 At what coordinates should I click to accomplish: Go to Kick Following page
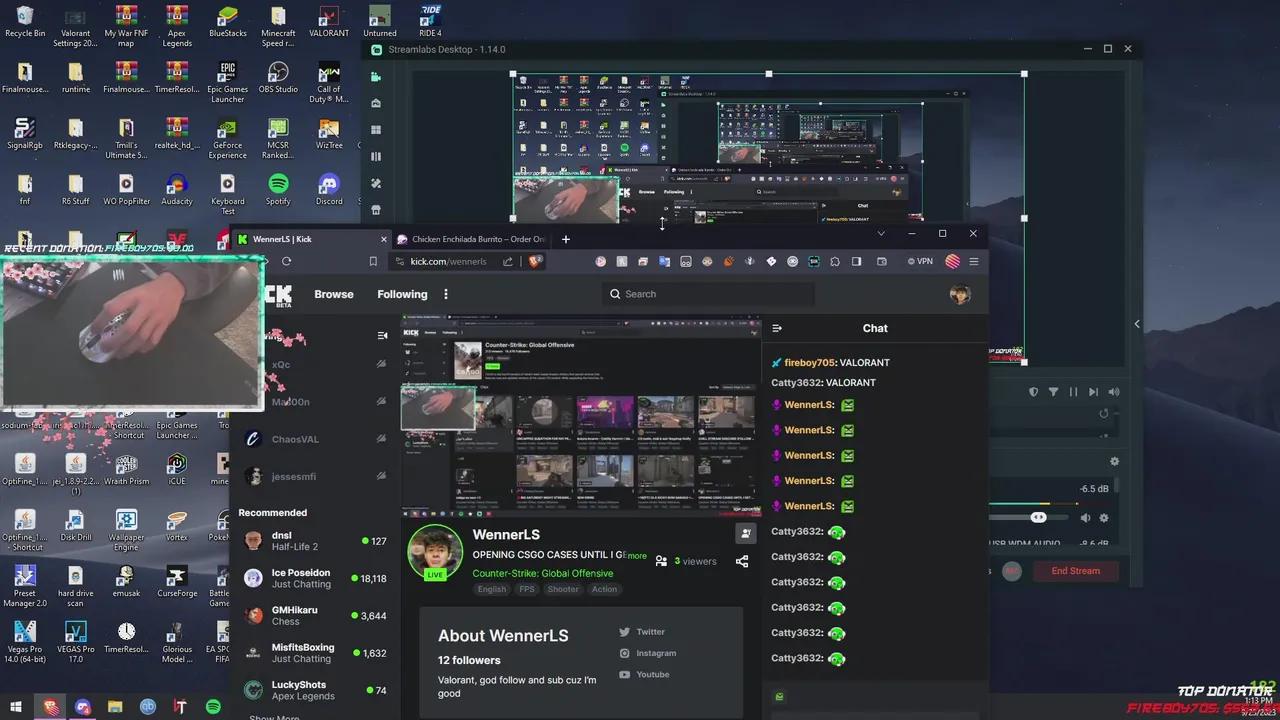(402, 294)
